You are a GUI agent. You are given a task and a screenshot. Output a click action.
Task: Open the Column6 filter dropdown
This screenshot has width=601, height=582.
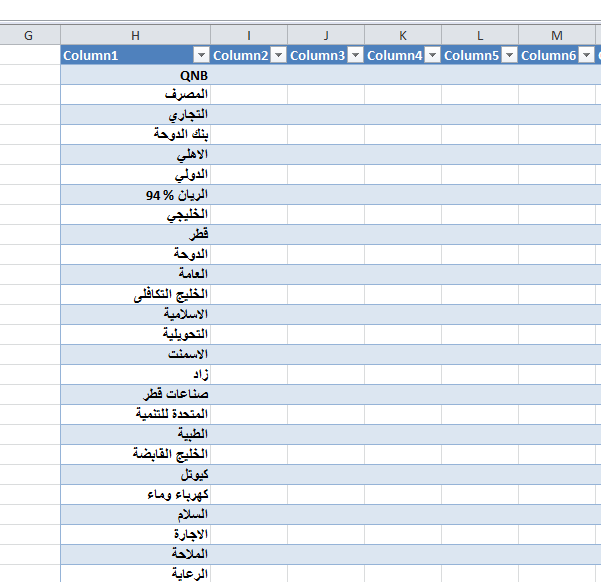click(586, 55)
